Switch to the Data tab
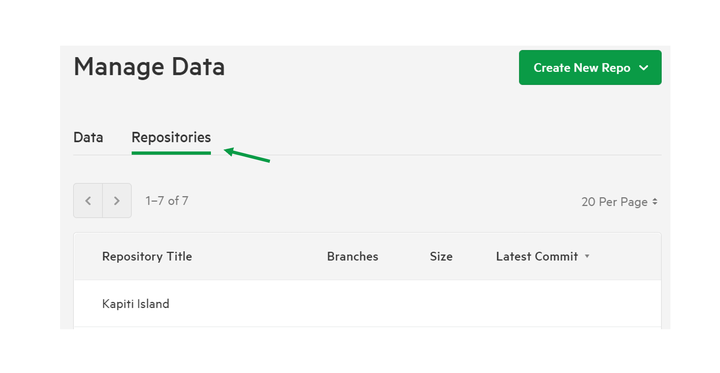The width and height of the screenshot is (720, 373). [x=88, y=137]
